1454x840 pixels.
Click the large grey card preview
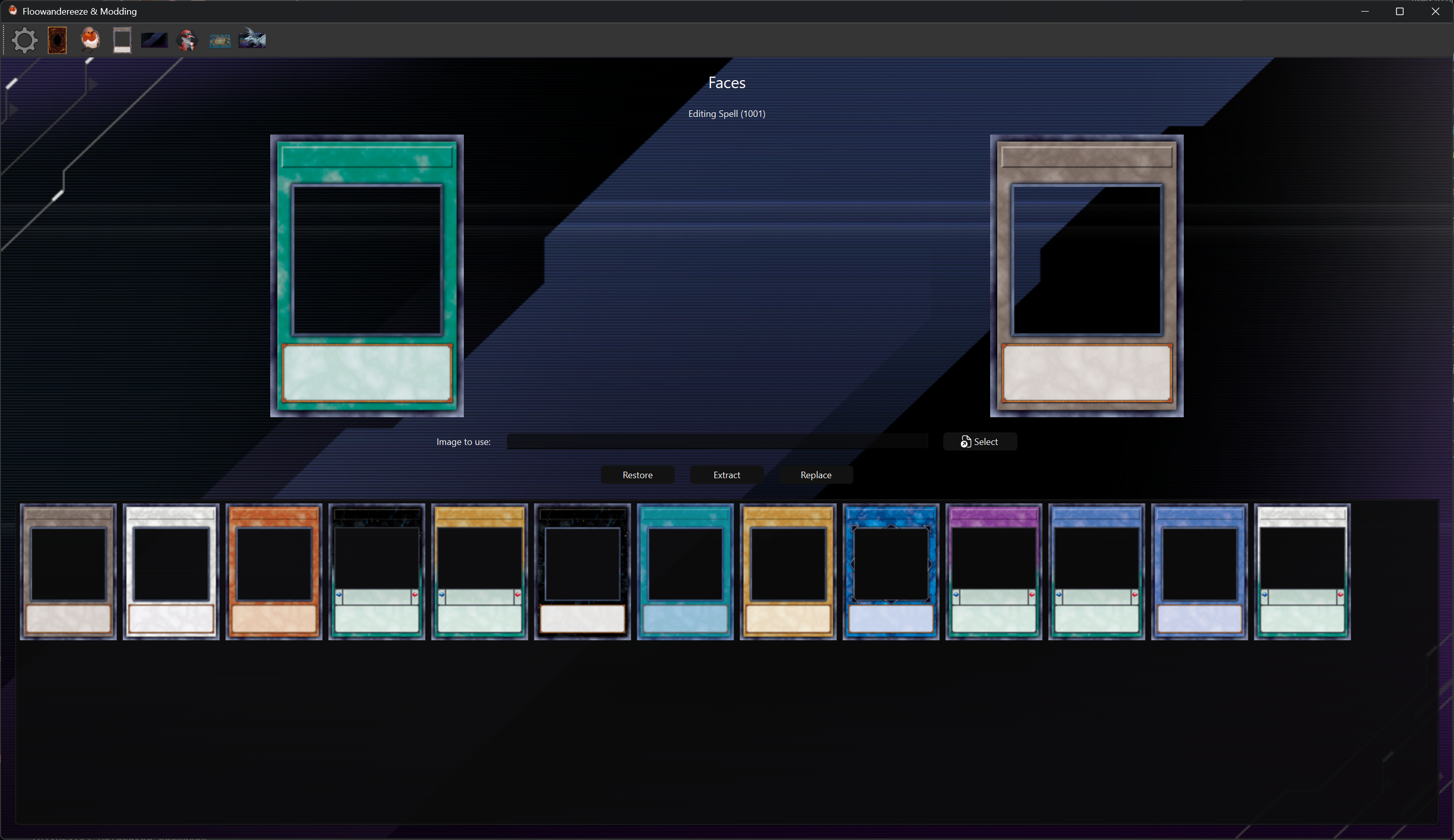[1086, 276]
